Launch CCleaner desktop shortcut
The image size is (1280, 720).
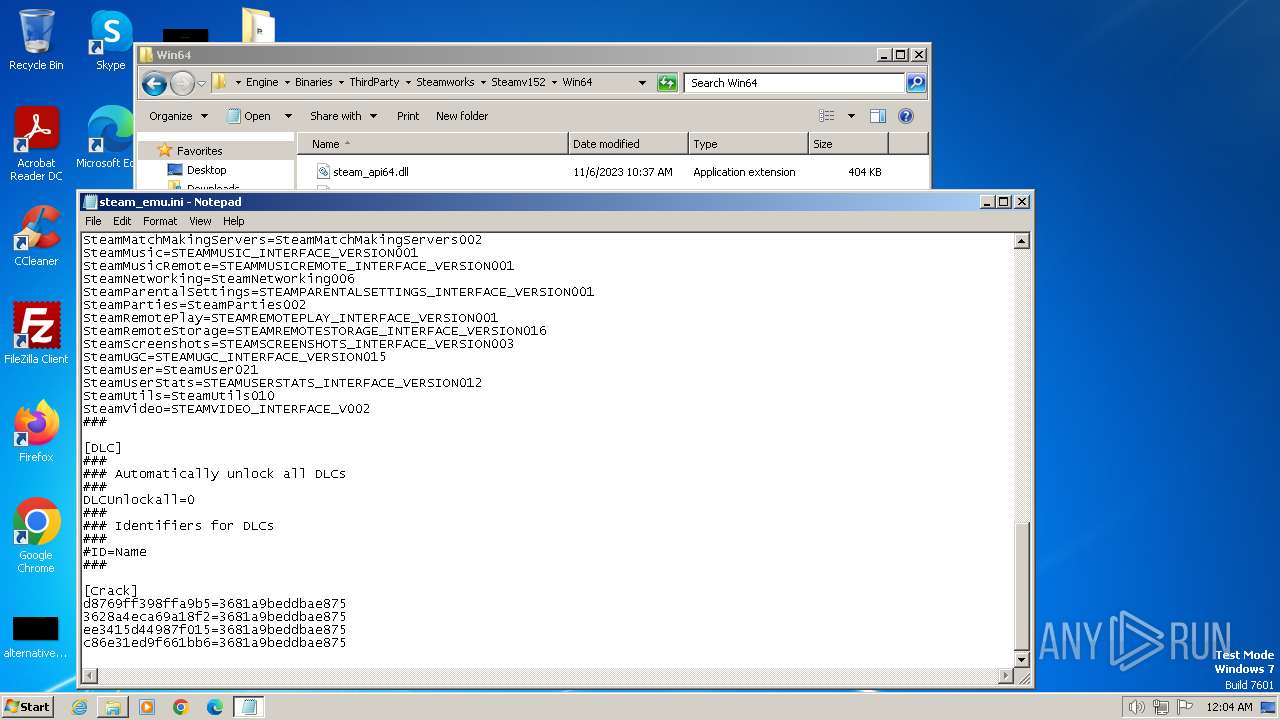[x=36, y=236]
